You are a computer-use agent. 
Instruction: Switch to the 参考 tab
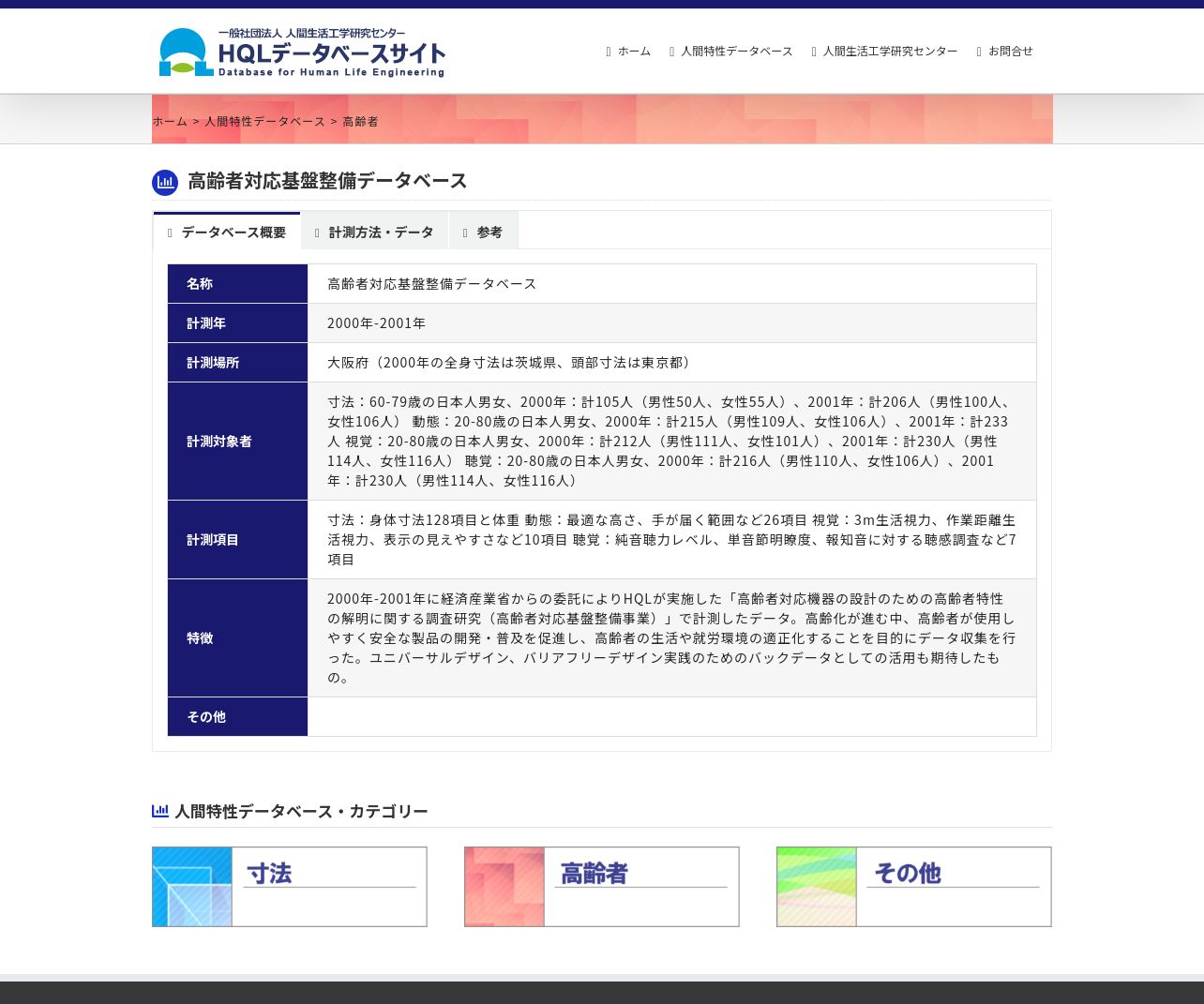(483, 232)
